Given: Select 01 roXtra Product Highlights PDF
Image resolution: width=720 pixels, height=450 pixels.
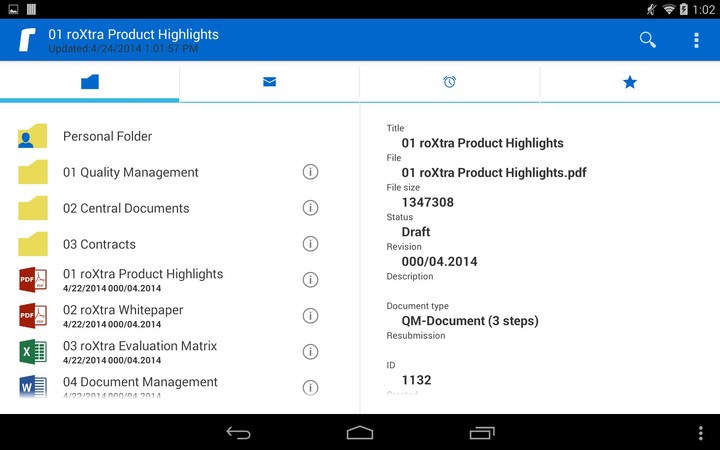Looking at the screenshot, I should pyautogui.click(x=142, y=279).
